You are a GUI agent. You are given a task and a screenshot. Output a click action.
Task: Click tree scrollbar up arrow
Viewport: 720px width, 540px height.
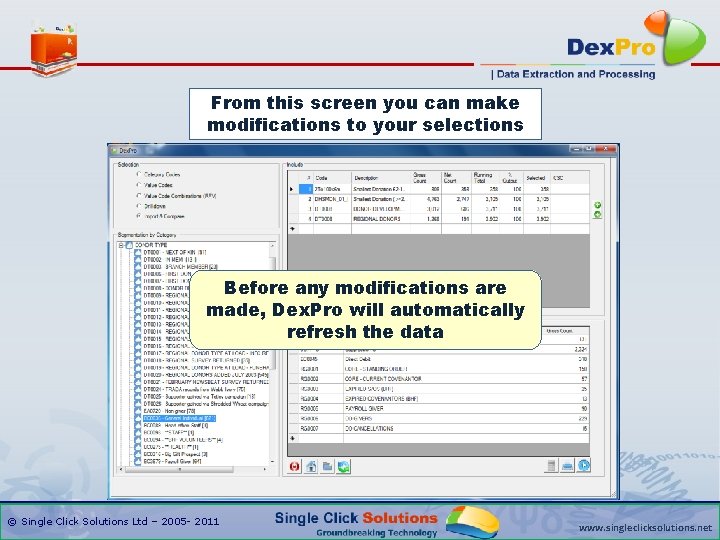tap(273, 246)
